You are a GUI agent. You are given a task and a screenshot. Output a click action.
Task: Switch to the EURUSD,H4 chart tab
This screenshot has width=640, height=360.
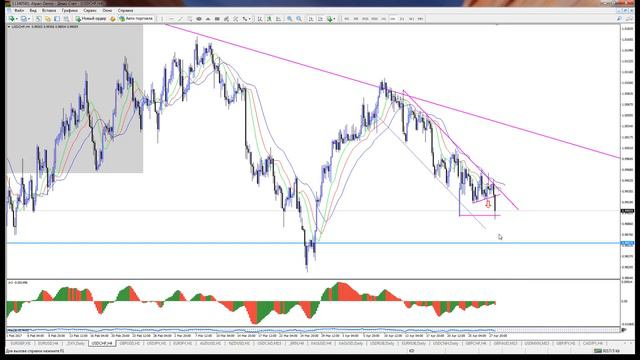pyautogui.click(x=48, y=343)
